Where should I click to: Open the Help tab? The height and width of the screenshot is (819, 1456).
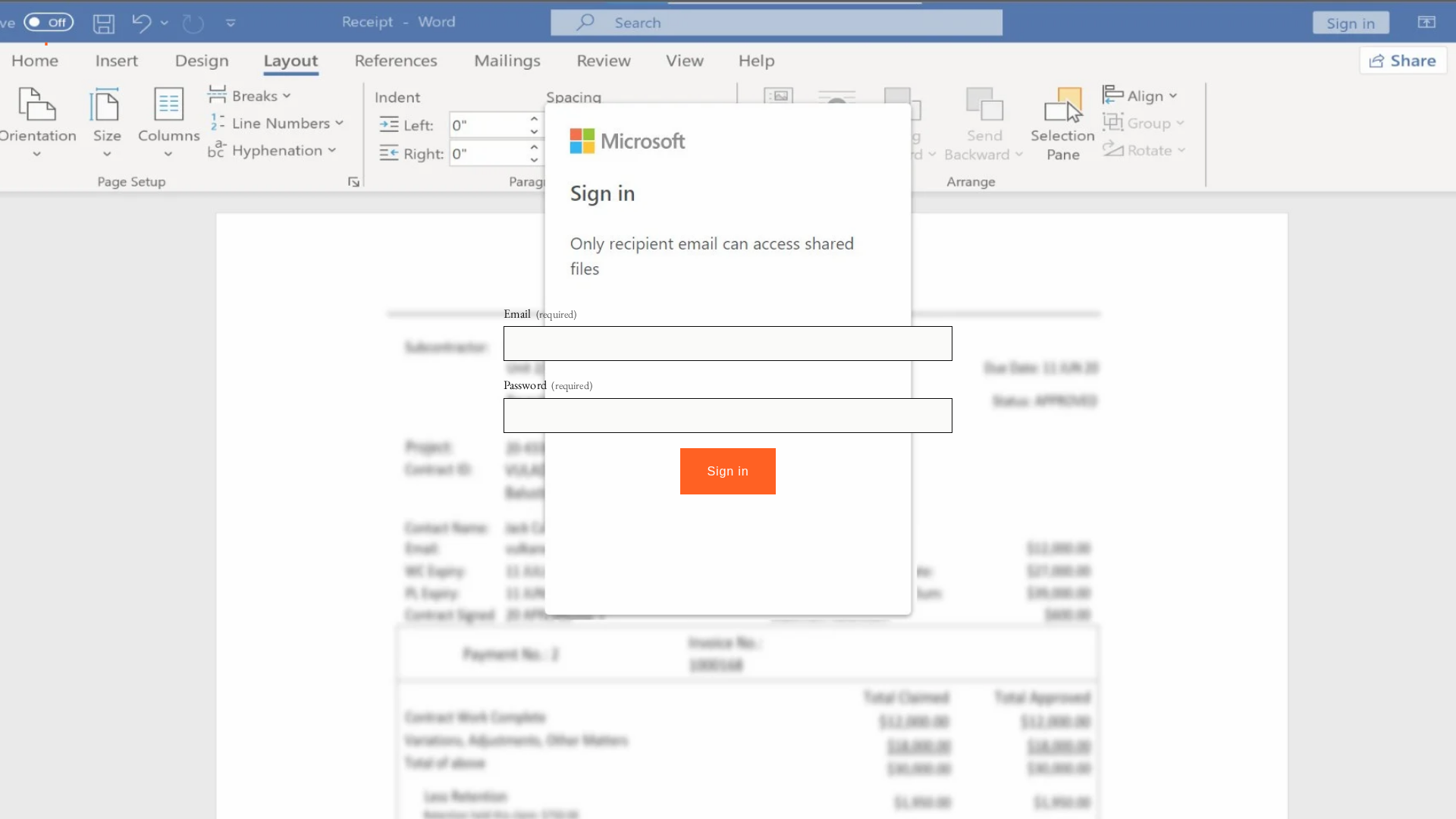[756, 61]
